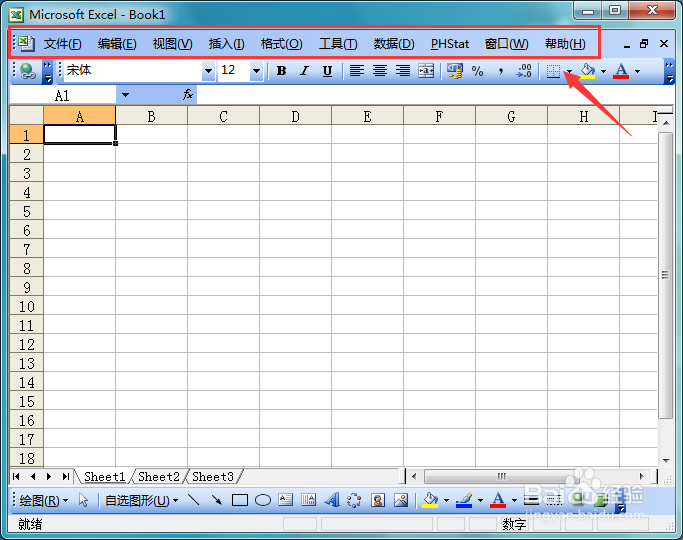Image resolution: width=683 pixels, height=540 pixels.
Task: Click the globe hyperlink toolbar icon
Action: click(27, 71)
